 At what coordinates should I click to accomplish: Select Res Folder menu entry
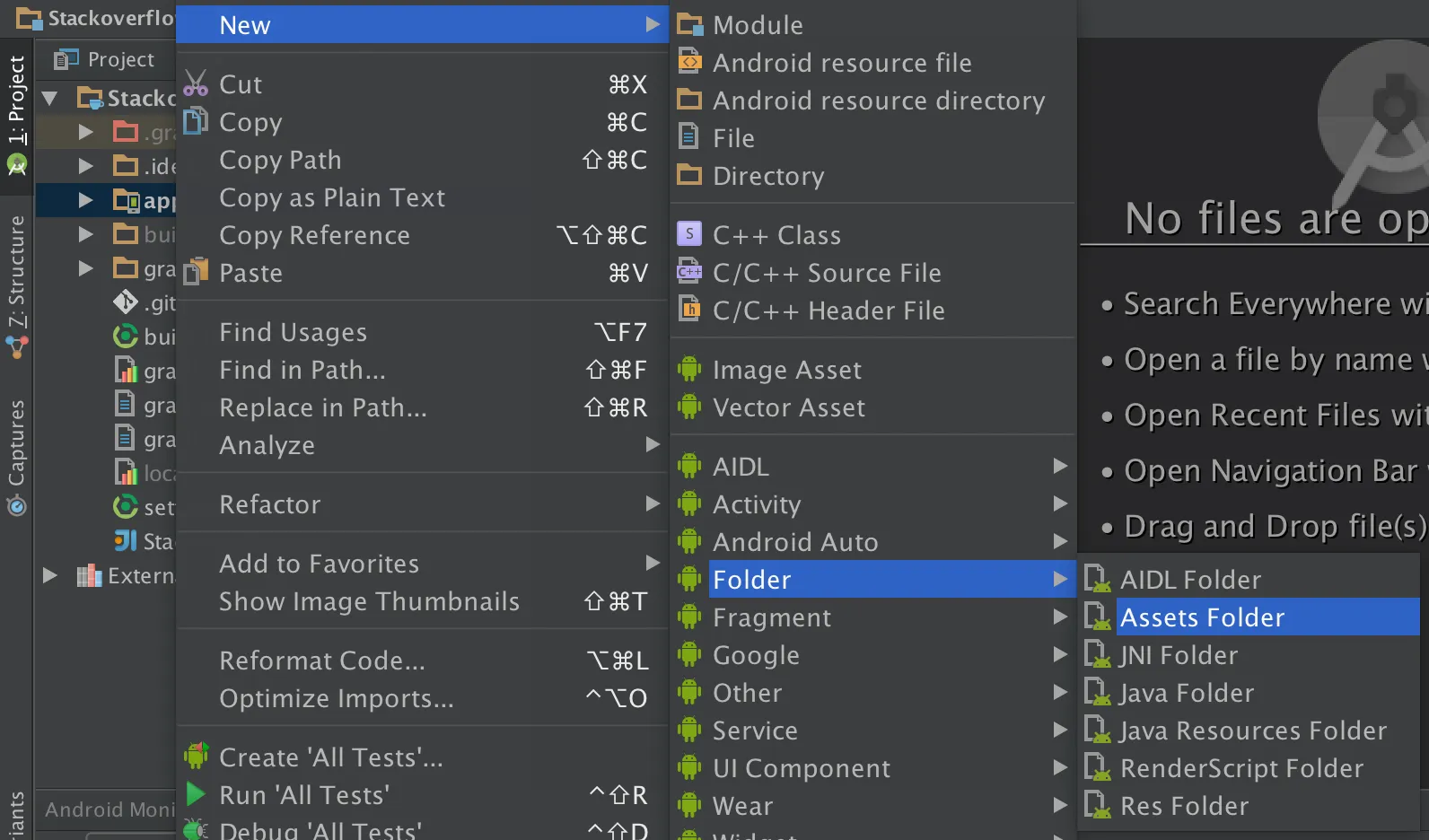tap(1184, 806)
